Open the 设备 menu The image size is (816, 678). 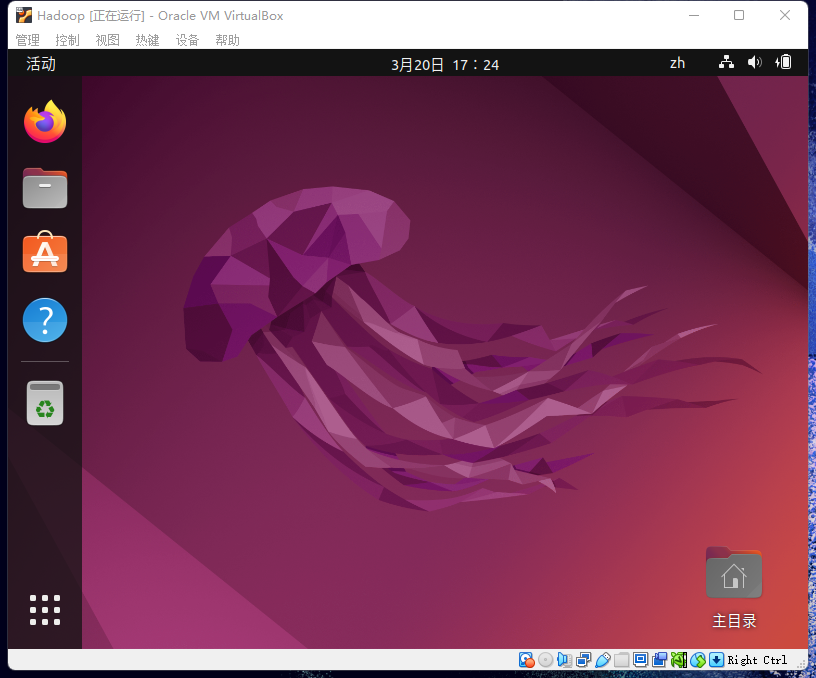pos(187,40)
